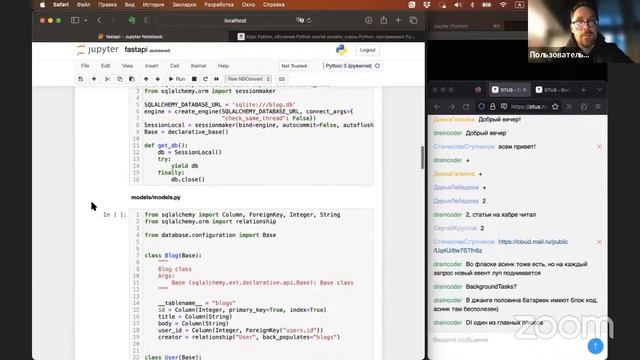640x360 pixels.
Task: Open the Файл menu in the menu bar
Action: click(83, 5)
